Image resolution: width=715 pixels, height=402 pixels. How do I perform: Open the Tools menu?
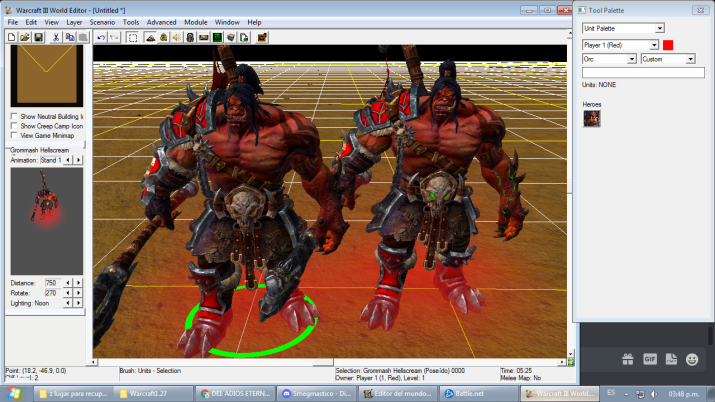tap(131, 22)
